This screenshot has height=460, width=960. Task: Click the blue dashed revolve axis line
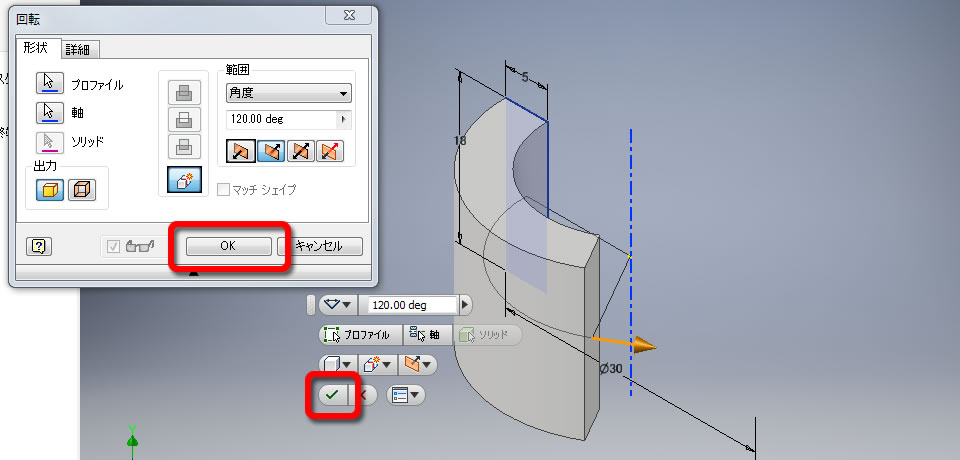tap(631, 262)
